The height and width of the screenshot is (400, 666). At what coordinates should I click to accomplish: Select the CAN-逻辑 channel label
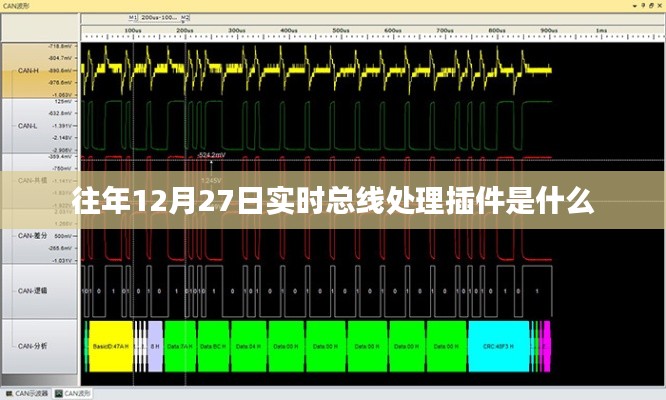32,291
